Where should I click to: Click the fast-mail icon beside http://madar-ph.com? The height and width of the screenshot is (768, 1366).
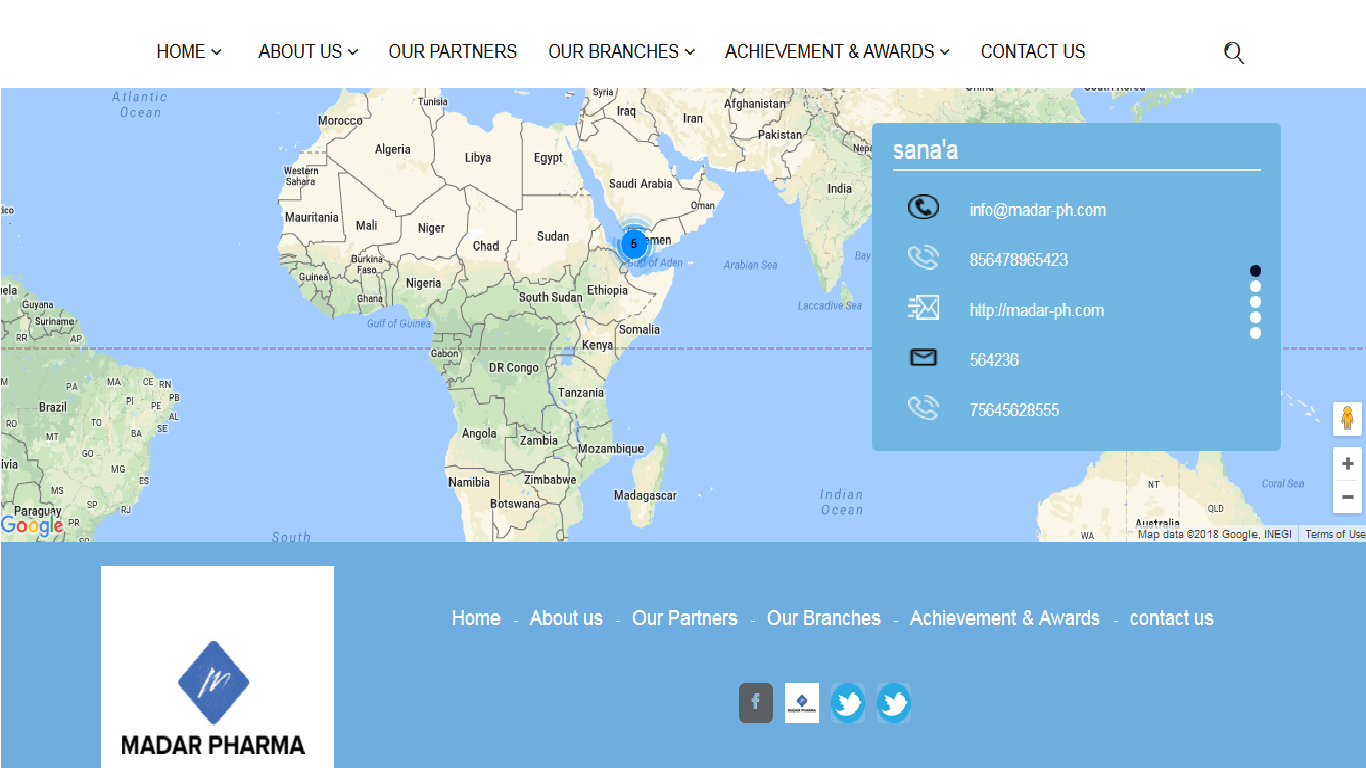(923, 308)
